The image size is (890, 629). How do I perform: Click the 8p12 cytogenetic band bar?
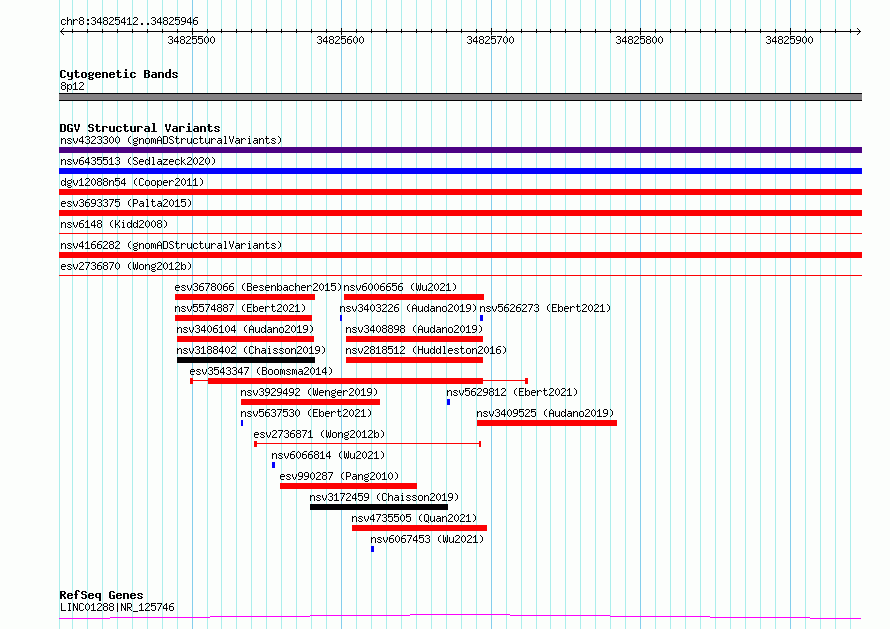460,97
